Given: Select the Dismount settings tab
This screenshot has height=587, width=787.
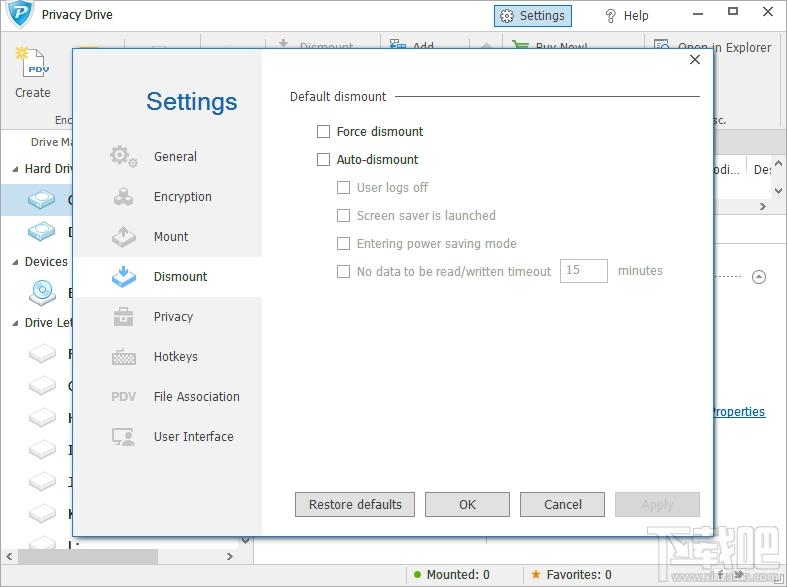Looking at the screenshot, I should [168, 276].
